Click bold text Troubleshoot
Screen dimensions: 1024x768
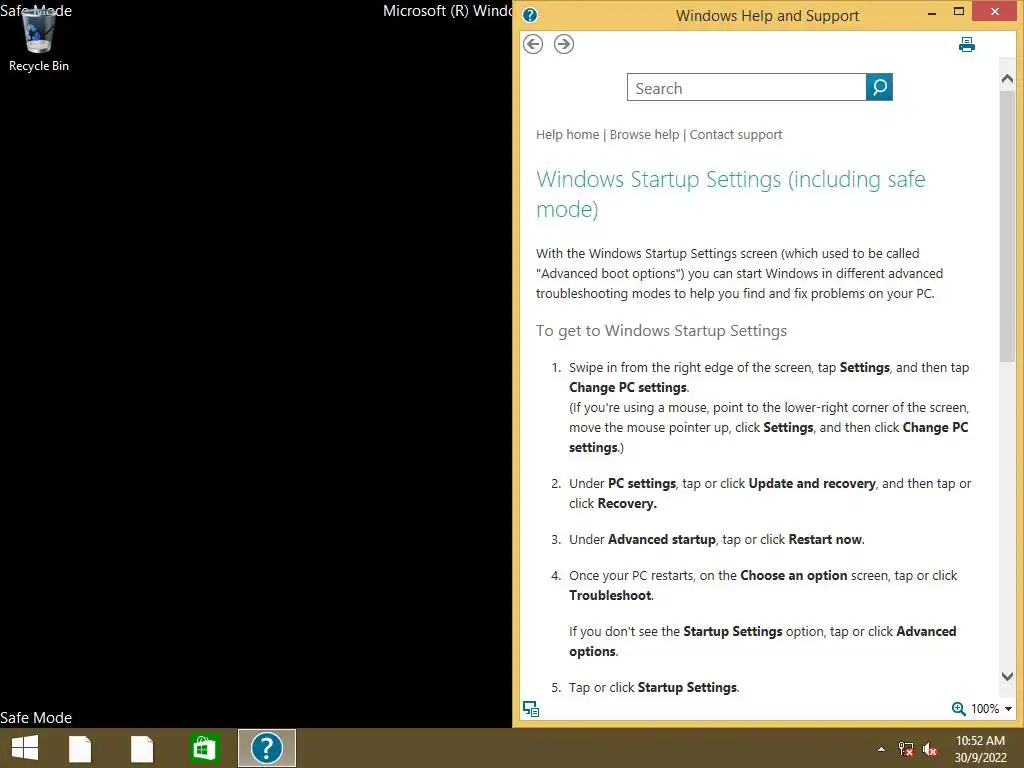tap(610, 596)
